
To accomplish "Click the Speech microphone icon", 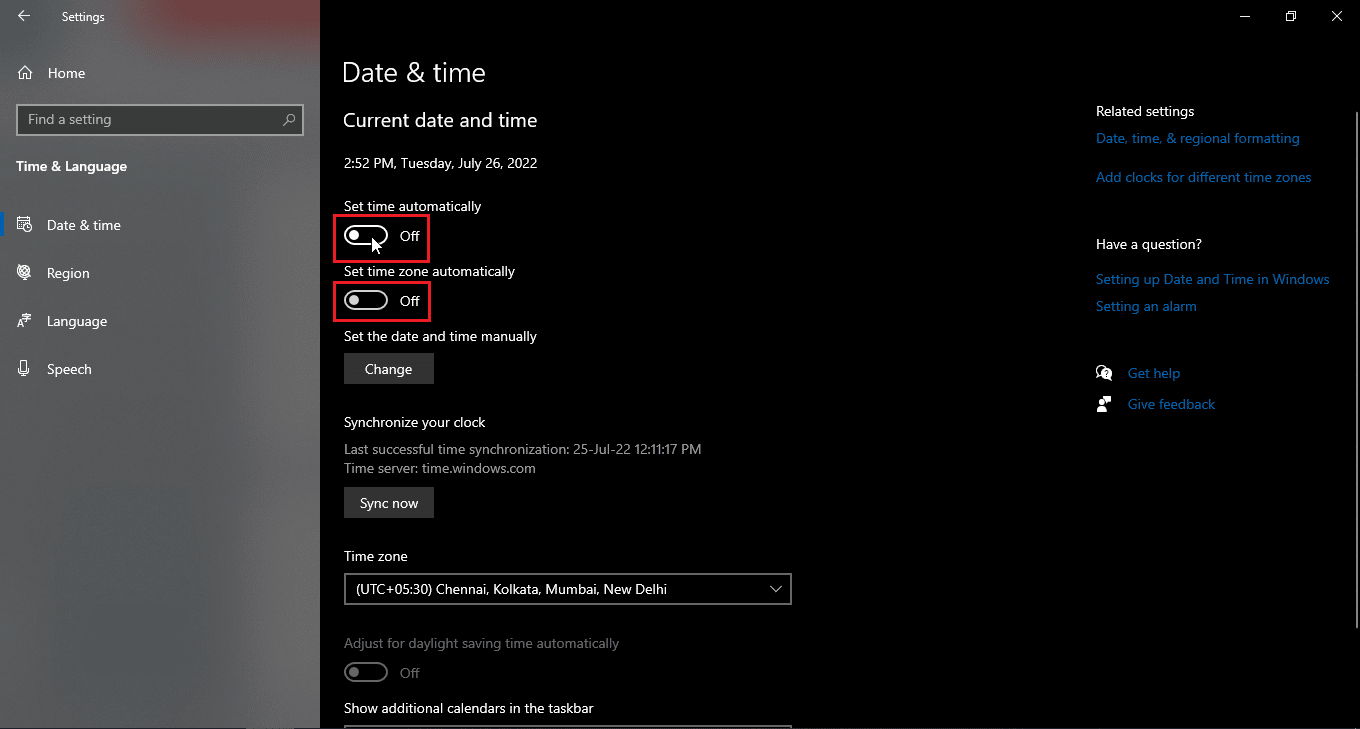I will [x=25, y=369].
